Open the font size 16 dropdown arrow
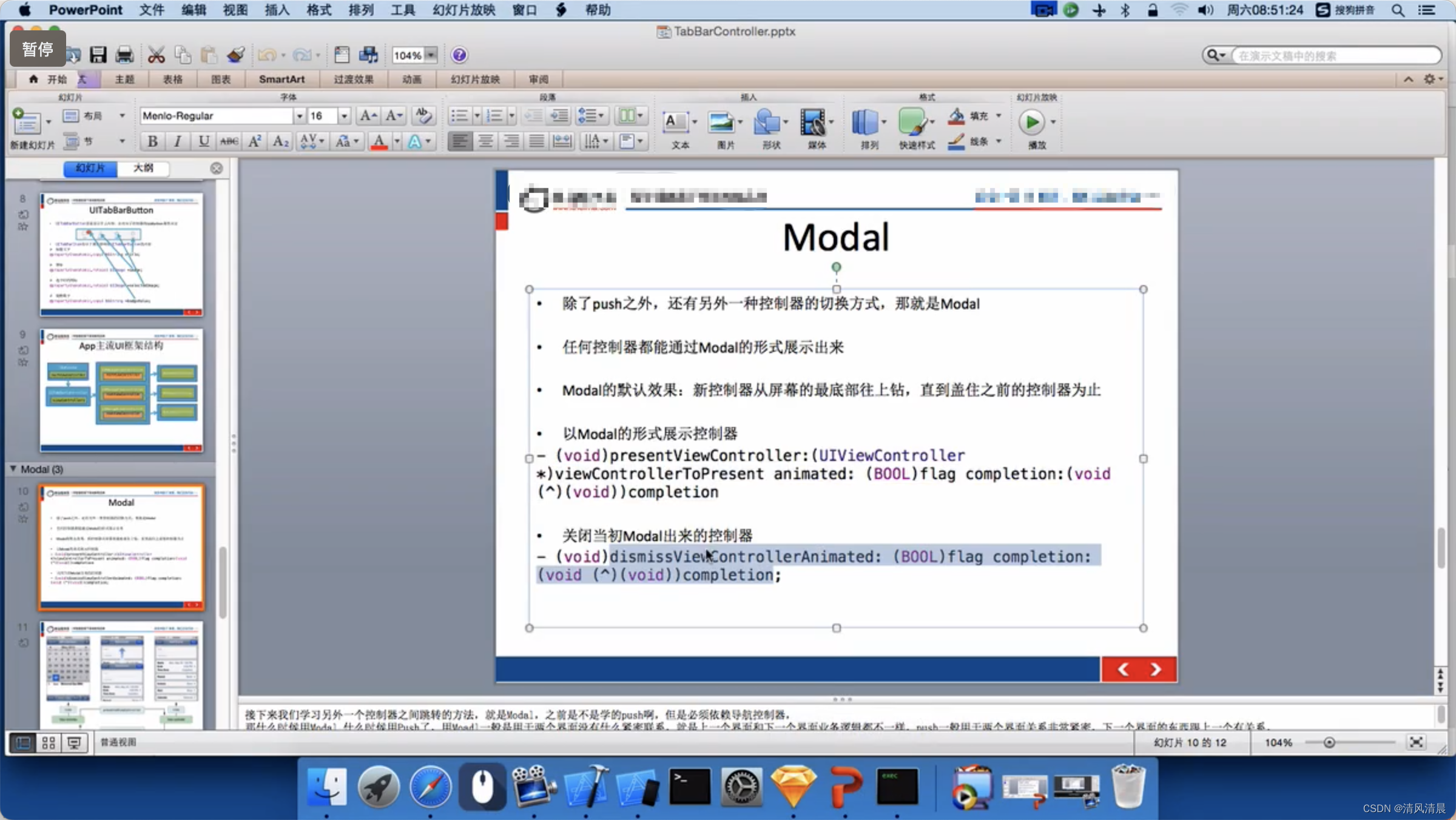This screenshot has height=820, width=1456. [344, 115]
